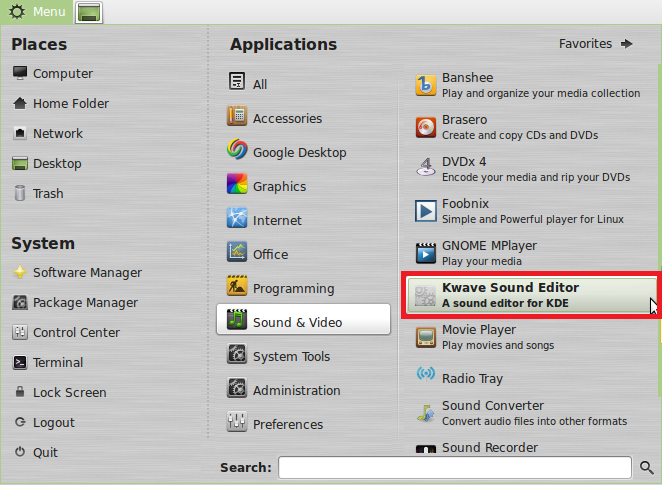Click the Radio Tray label
662x485 pixels.
click(x=472, y=379)
